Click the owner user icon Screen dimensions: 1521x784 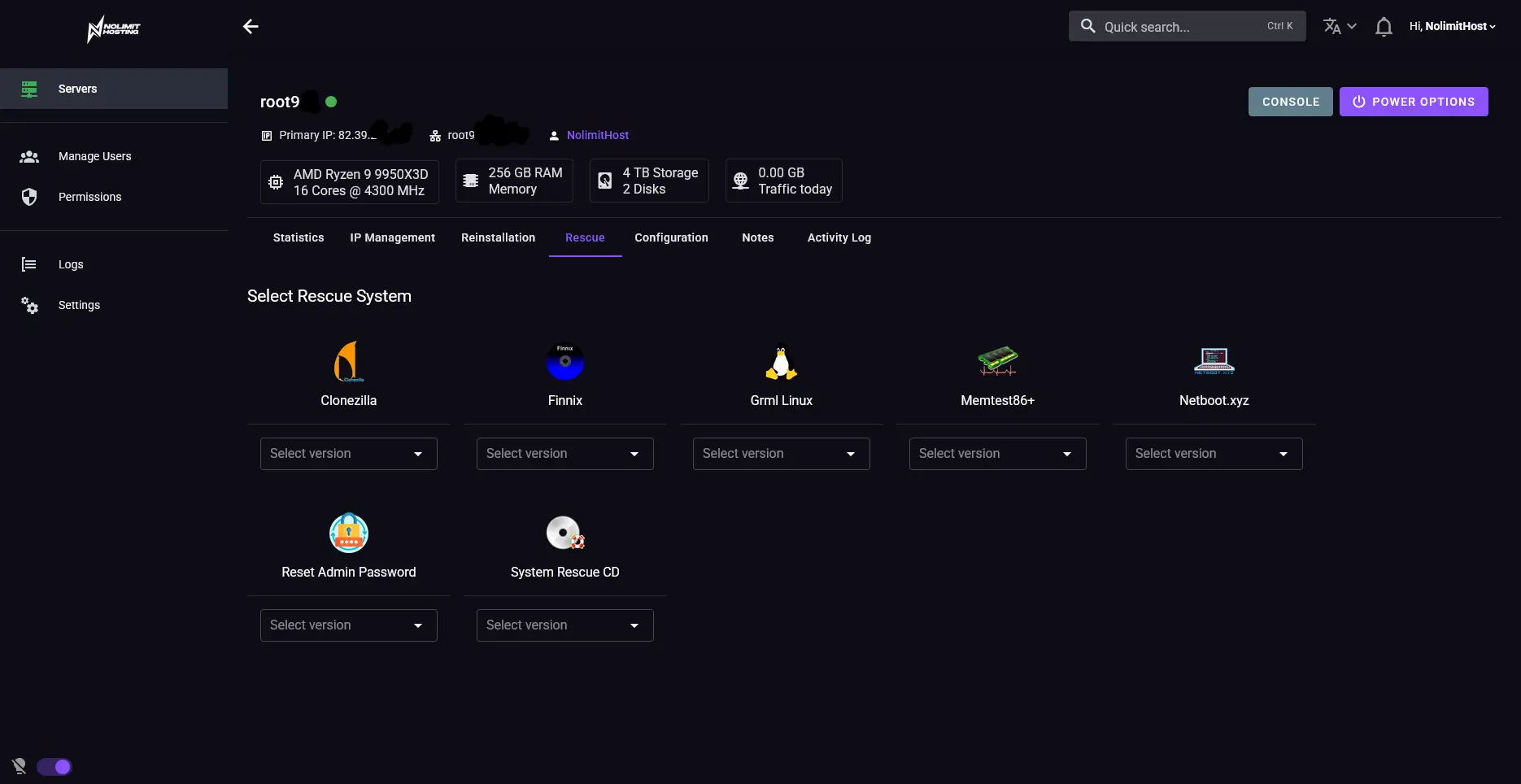coord(554,136)
